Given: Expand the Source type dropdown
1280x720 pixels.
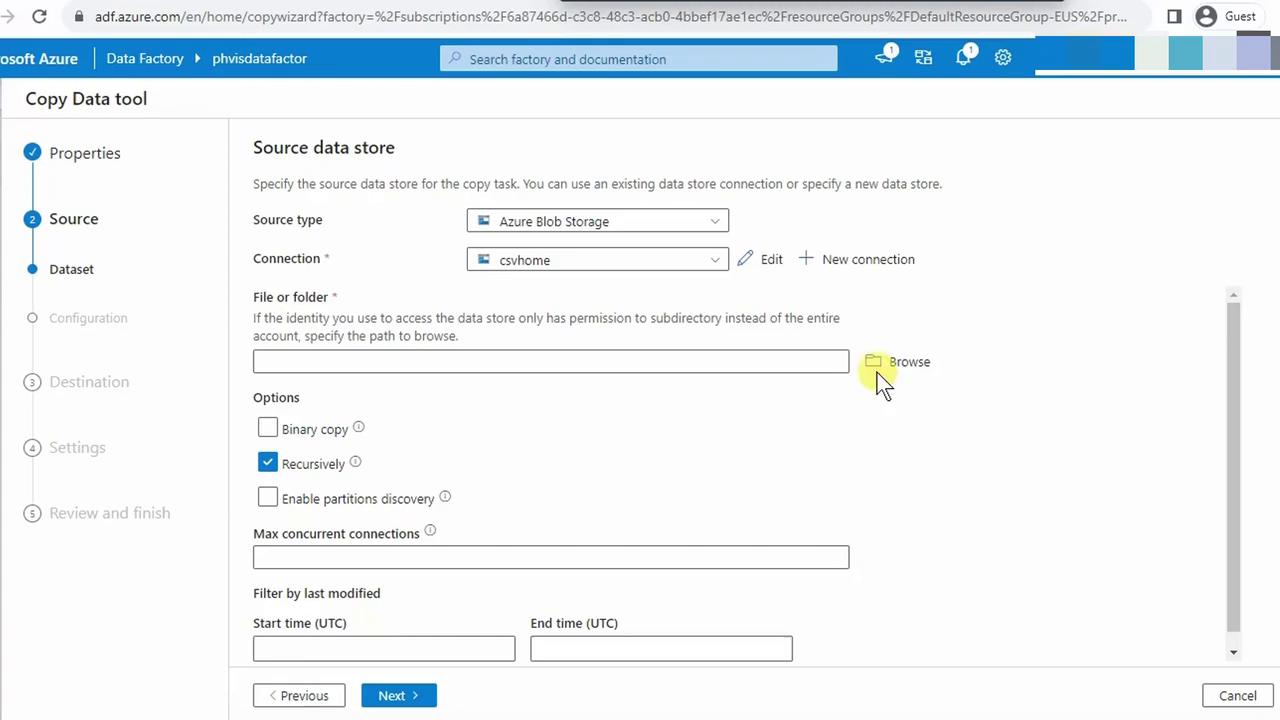Looking at the screenshot, I should pyautogui.click(x=597, y=221).
